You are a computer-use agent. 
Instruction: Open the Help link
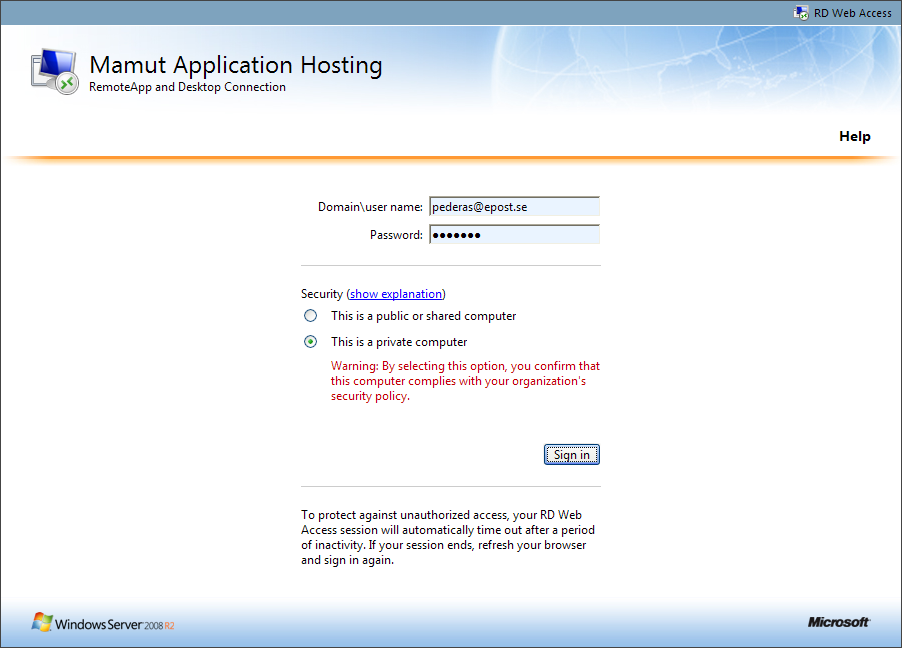click(854, 136)
